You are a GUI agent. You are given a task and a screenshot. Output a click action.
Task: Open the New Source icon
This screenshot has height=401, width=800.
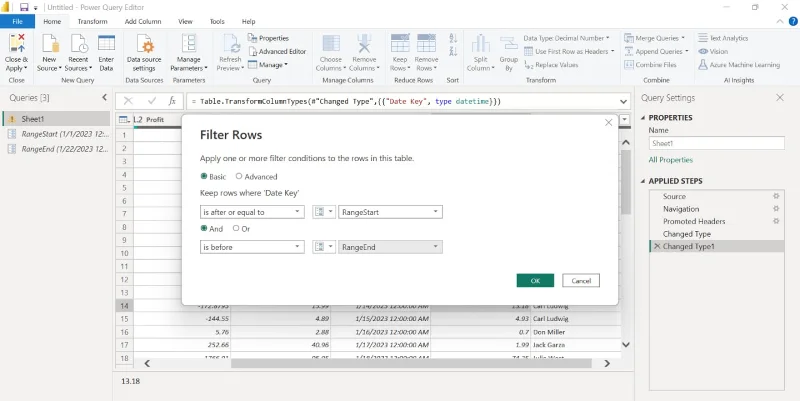click(x=50, y=44)
